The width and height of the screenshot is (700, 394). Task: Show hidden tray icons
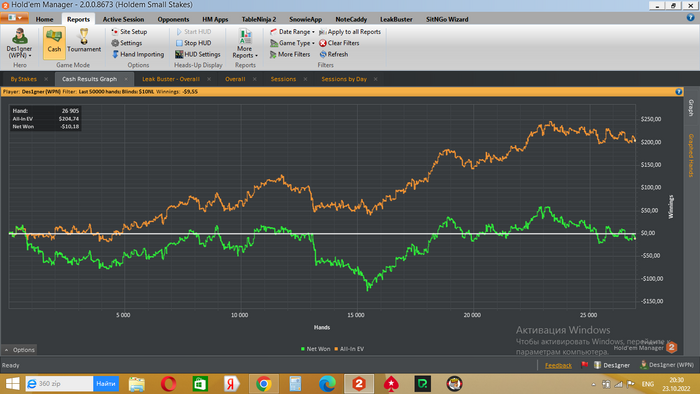click(x=593, y=384)
